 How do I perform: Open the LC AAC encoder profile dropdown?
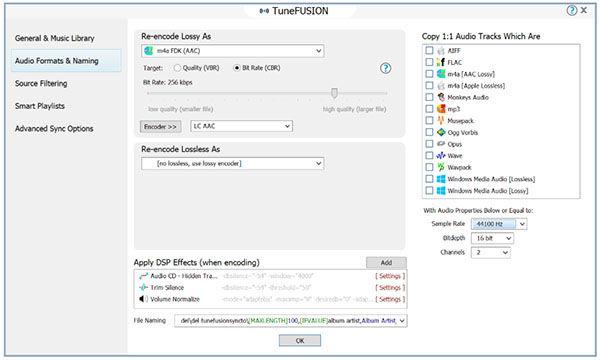pyautogui.click(x=241, y=126)
